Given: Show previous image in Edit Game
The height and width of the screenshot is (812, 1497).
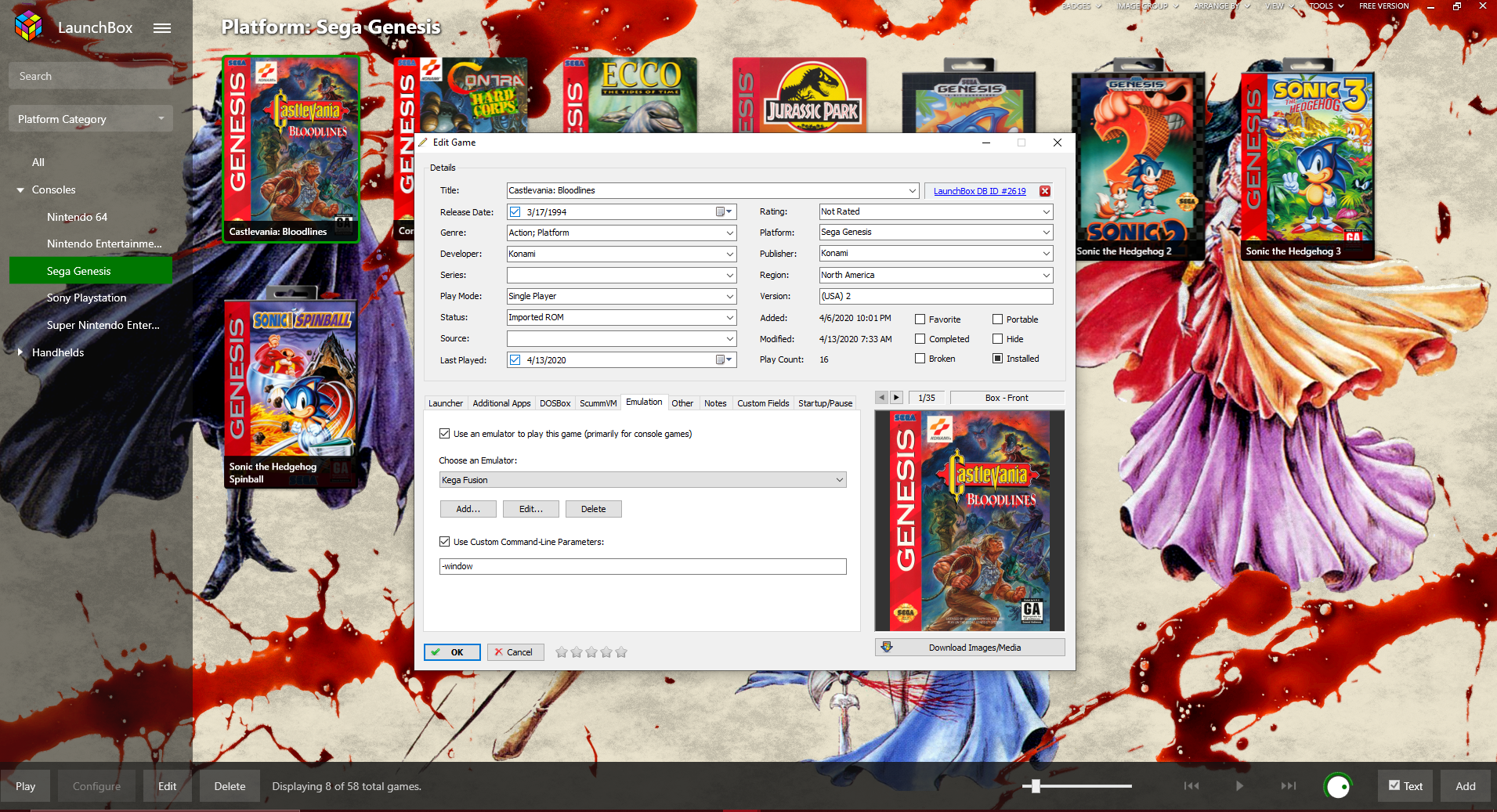Looking at the screenshot, I should click(x=881, y=398).
